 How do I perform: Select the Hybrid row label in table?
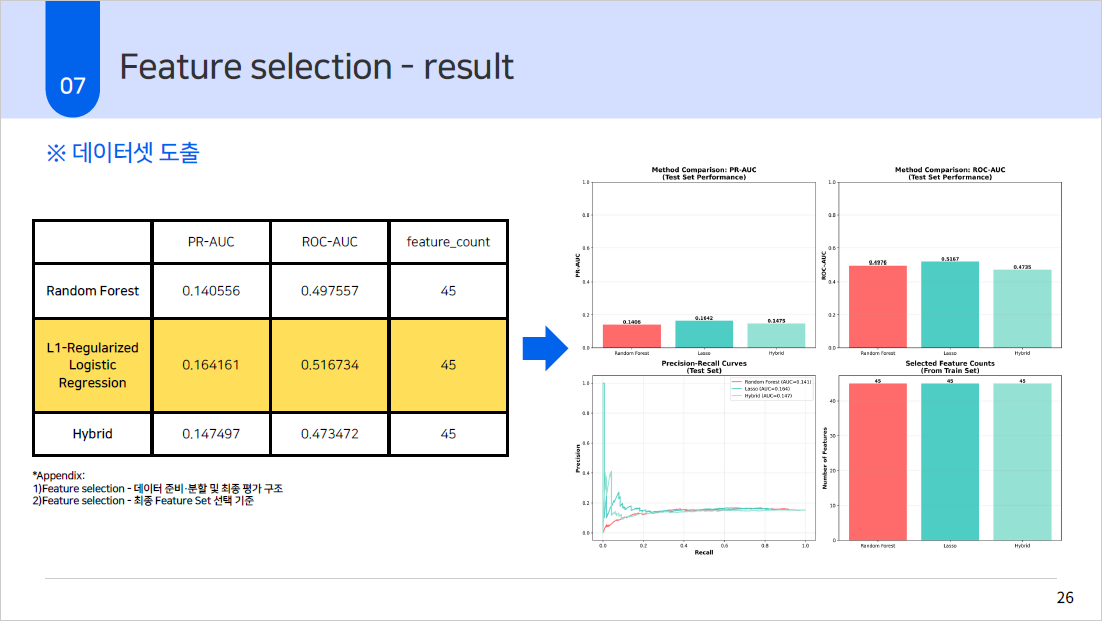point(93,433)
